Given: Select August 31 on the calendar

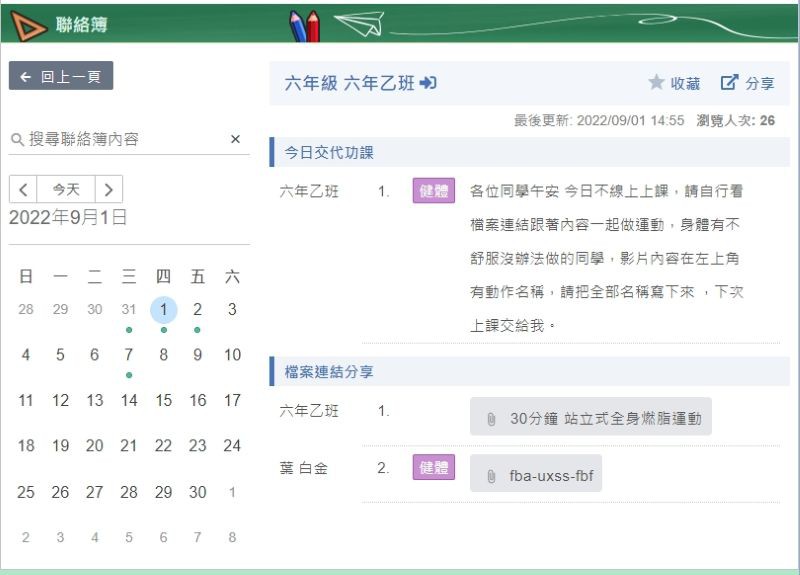Looking at the screenshot, I should click(x=129, y=309).
